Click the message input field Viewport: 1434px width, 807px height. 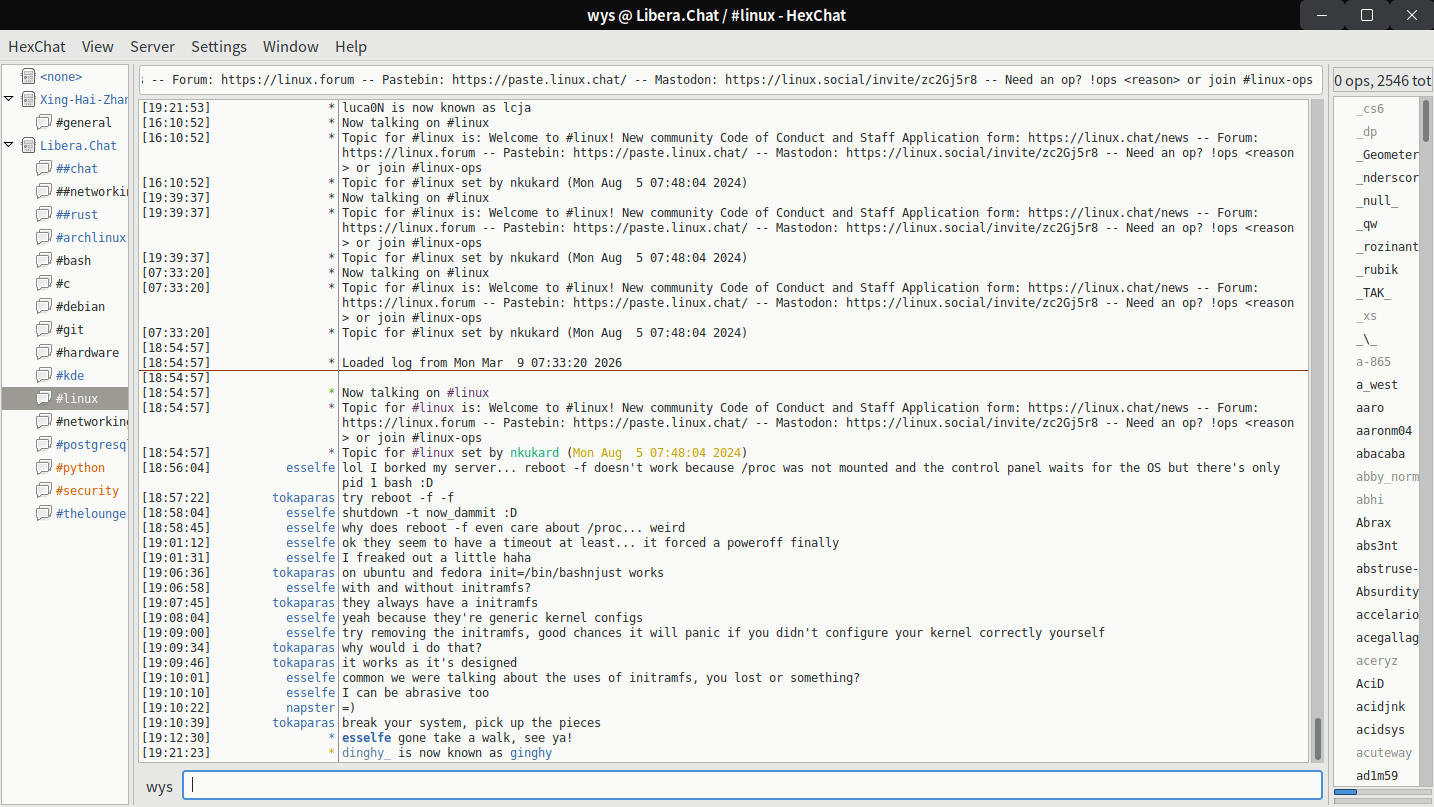[x=752, y=786]
